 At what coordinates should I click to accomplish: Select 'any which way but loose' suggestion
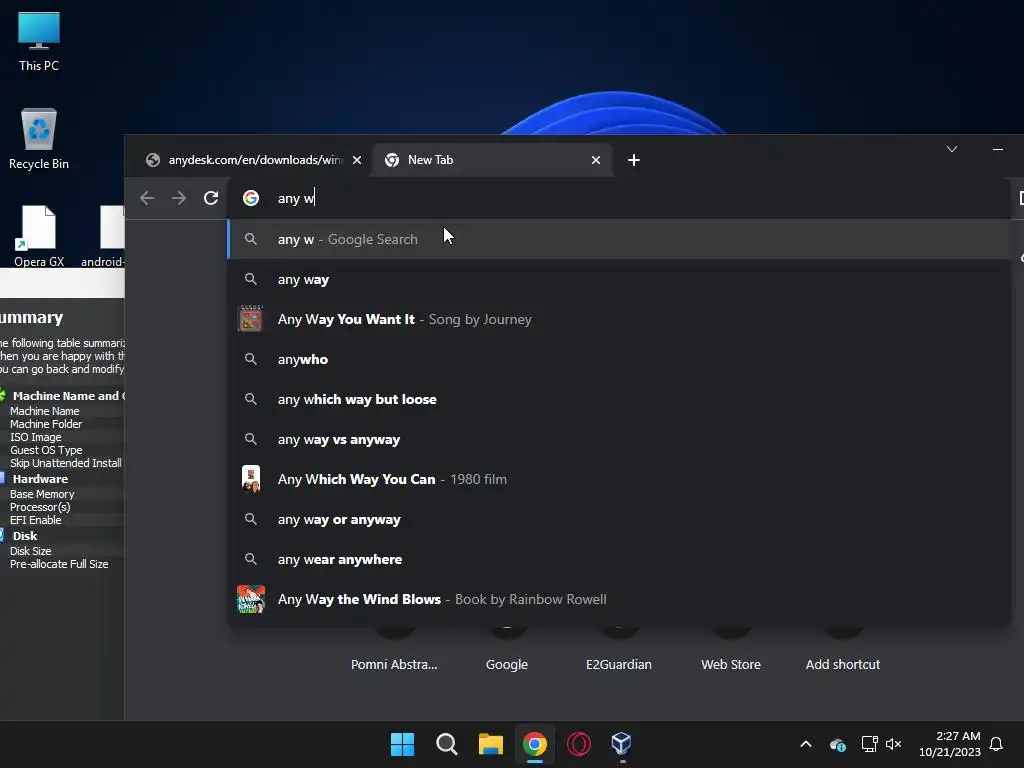(619, 399)
